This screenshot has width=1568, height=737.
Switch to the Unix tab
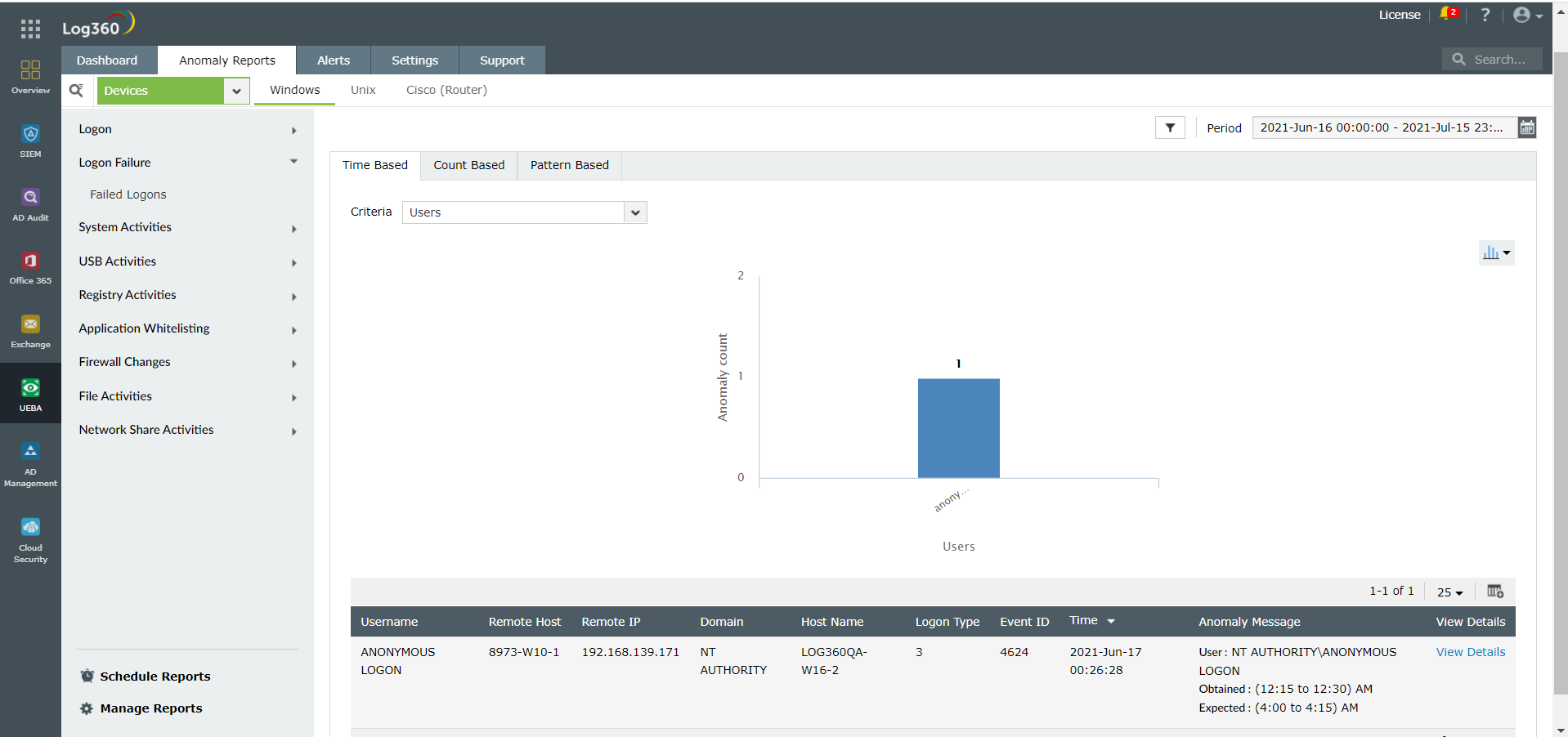(363, 90)
